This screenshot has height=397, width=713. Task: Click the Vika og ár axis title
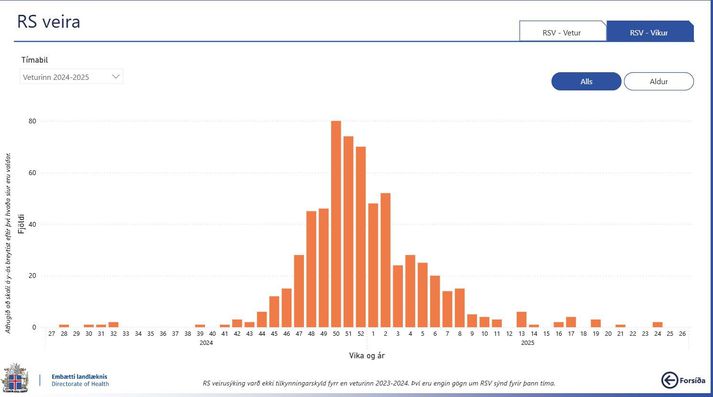pos(367,355)
